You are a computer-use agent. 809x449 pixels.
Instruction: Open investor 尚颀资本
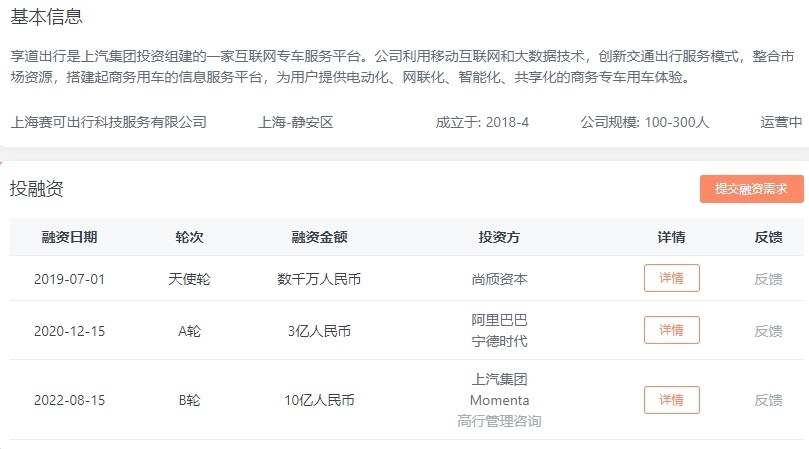pyautogui.click(x=499, y=279)
